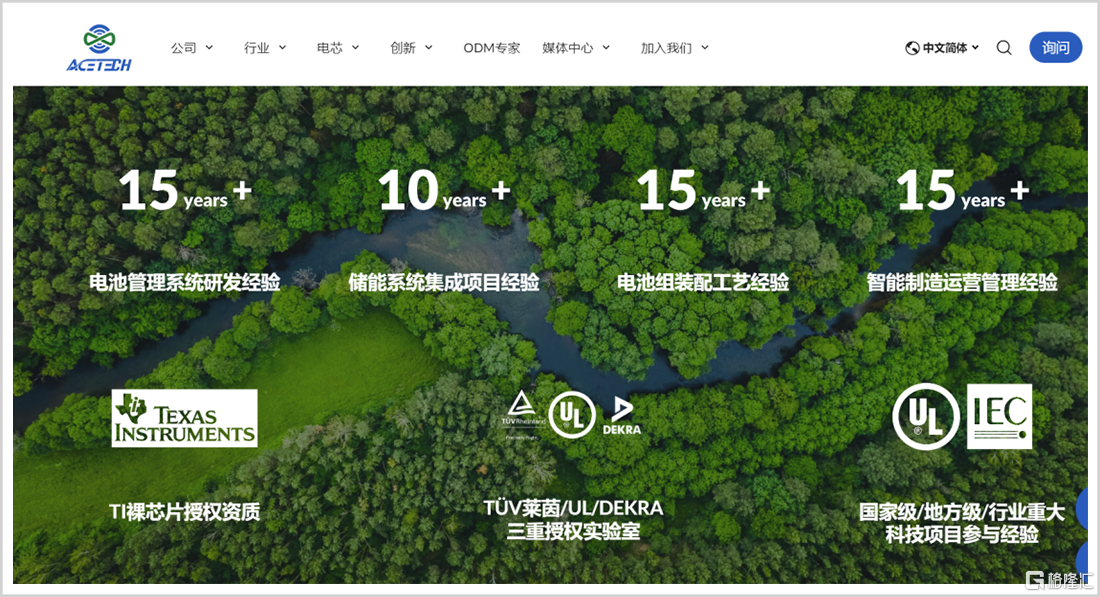
Task: Open the 创新 menu item
Action: 403,48
